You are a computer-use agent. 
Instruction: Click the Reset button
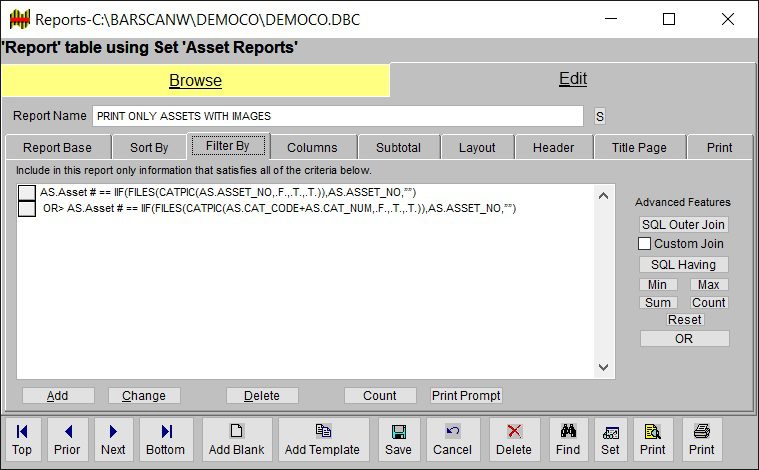click(684, 319)
